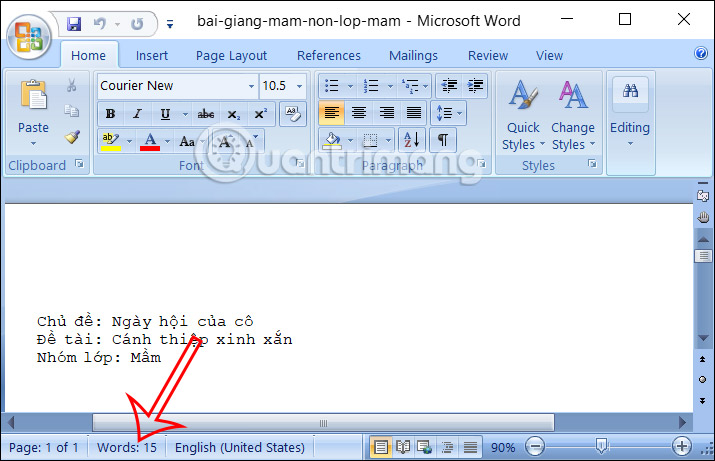Switch to the Review tab

tap(488, 56)
